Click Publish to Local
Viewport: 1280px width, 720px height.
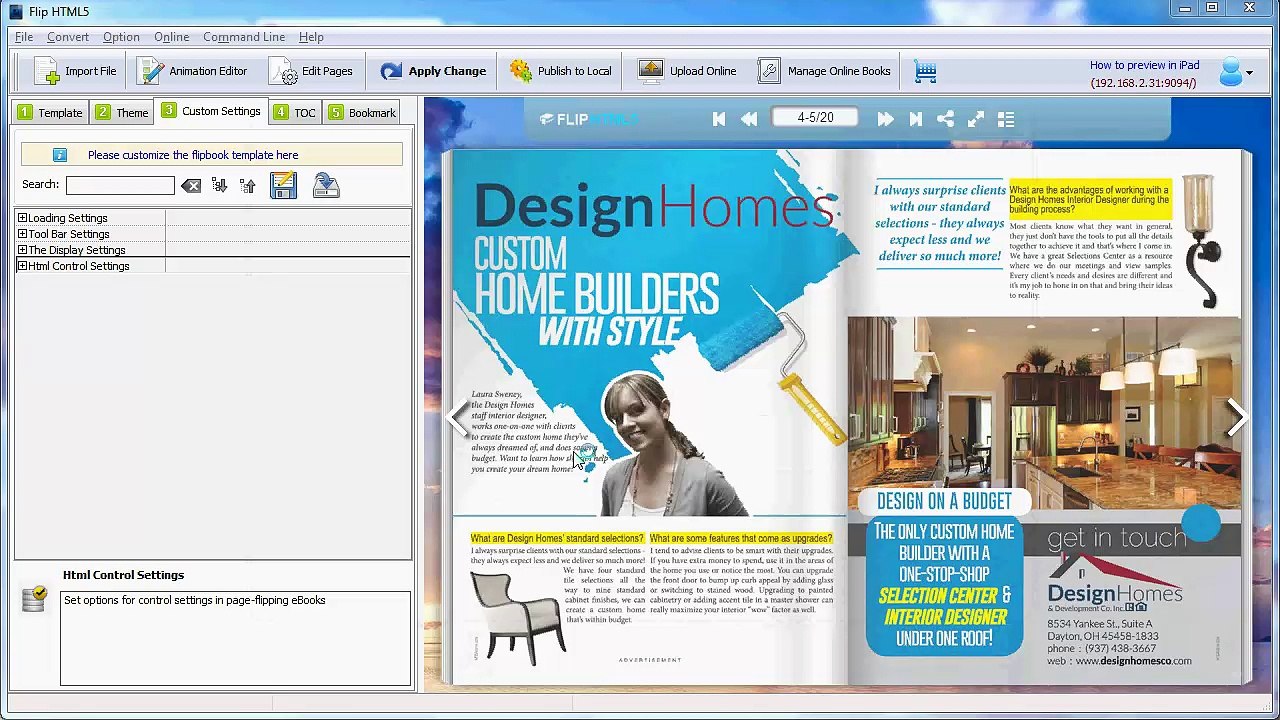[x=560, y=71]
